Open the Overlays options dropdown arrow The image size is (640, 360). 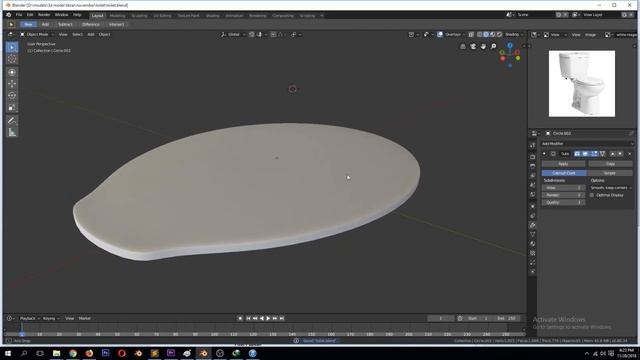[x=465, y=35]
